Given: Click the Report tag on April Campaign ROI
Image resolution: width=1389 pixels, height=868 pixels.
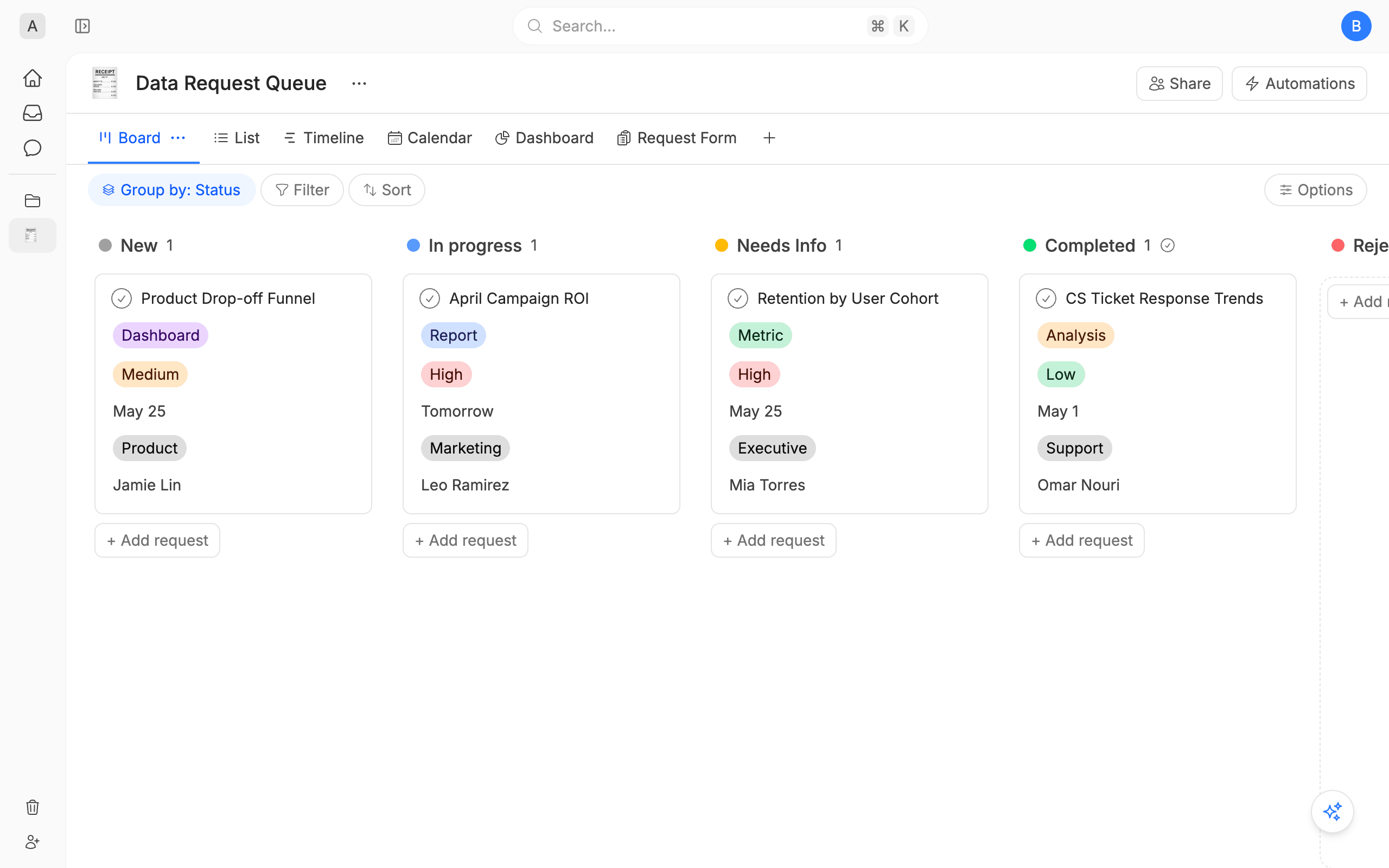Looking at the screenshot, I should [454, 335].
